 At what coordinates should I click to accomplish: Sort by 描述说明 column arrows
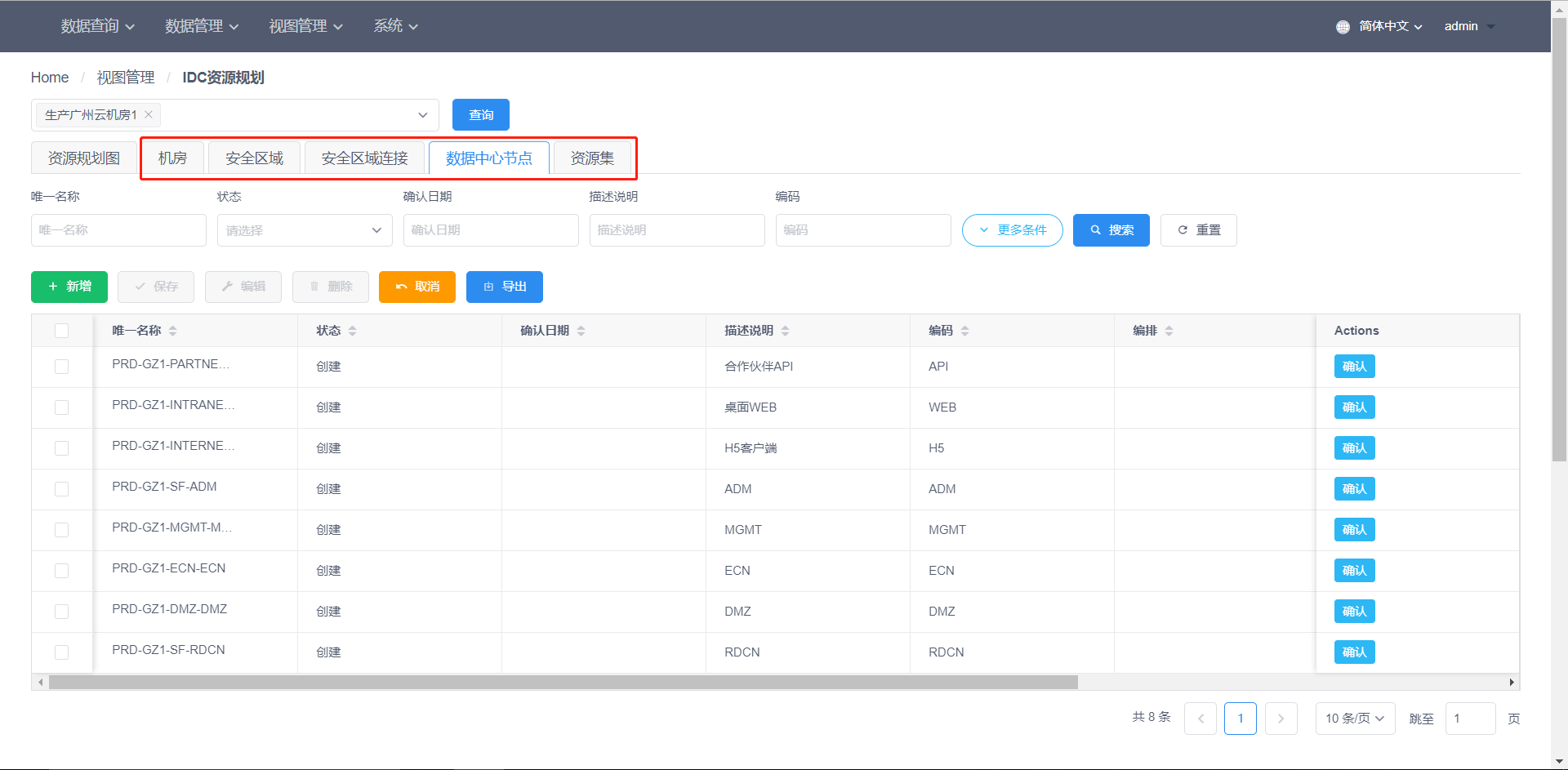click(785, 331)
